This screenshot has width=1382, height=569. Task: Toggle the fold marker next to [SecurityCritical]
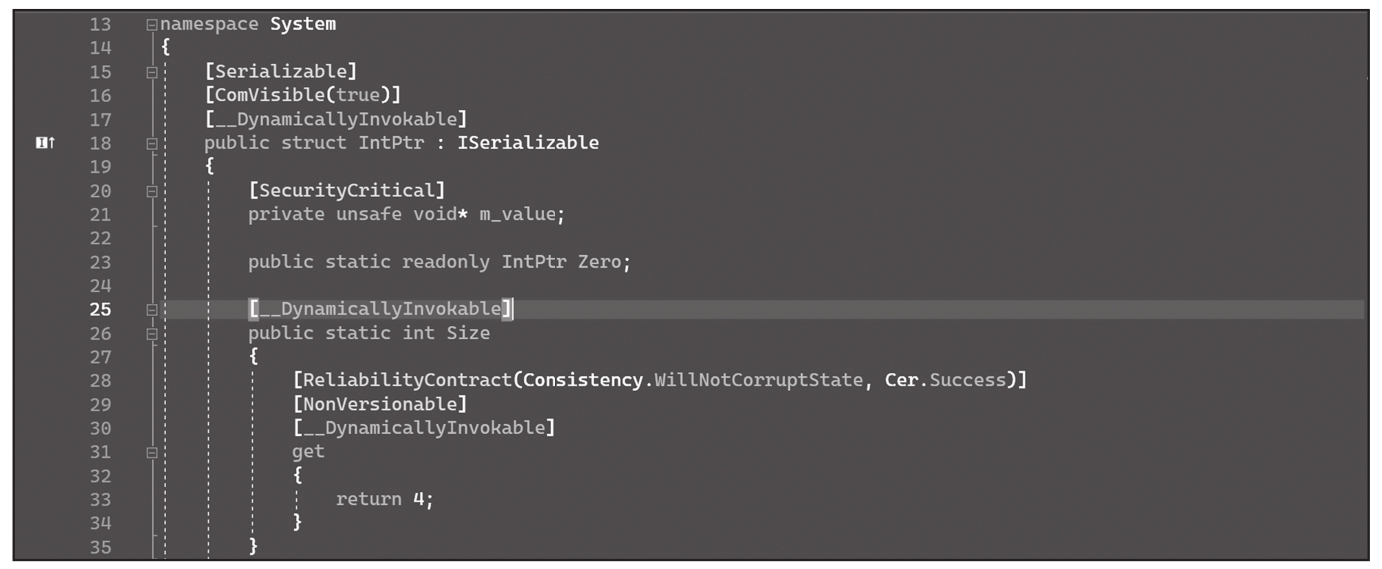(151, 191)
